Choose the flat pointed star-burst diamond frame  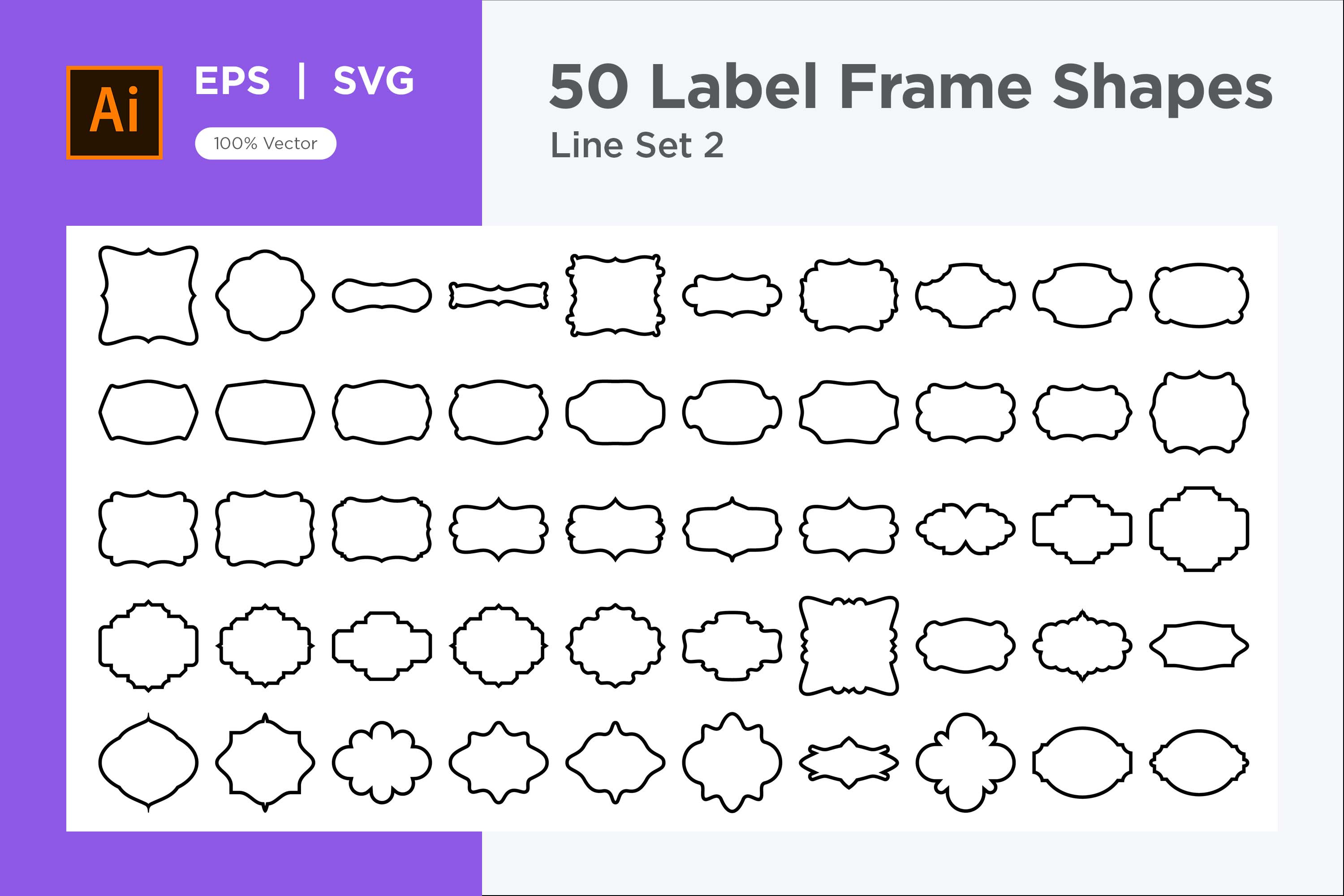[x=849, y=762]
